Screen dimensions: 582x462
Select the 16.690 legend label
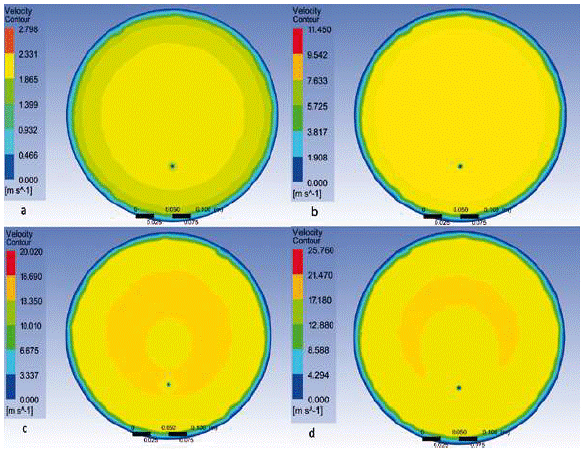coord(31,277)
